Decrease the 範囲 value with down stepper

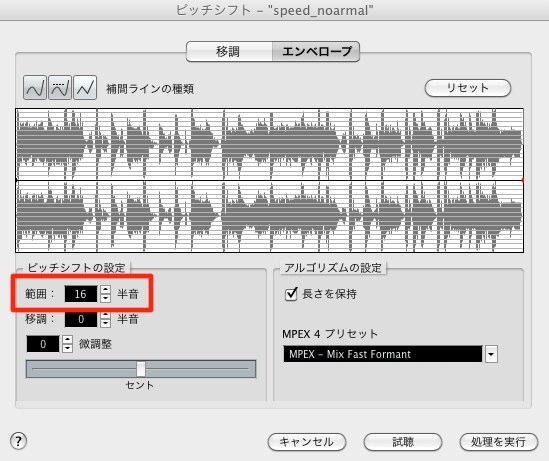[x=105, y=298]
